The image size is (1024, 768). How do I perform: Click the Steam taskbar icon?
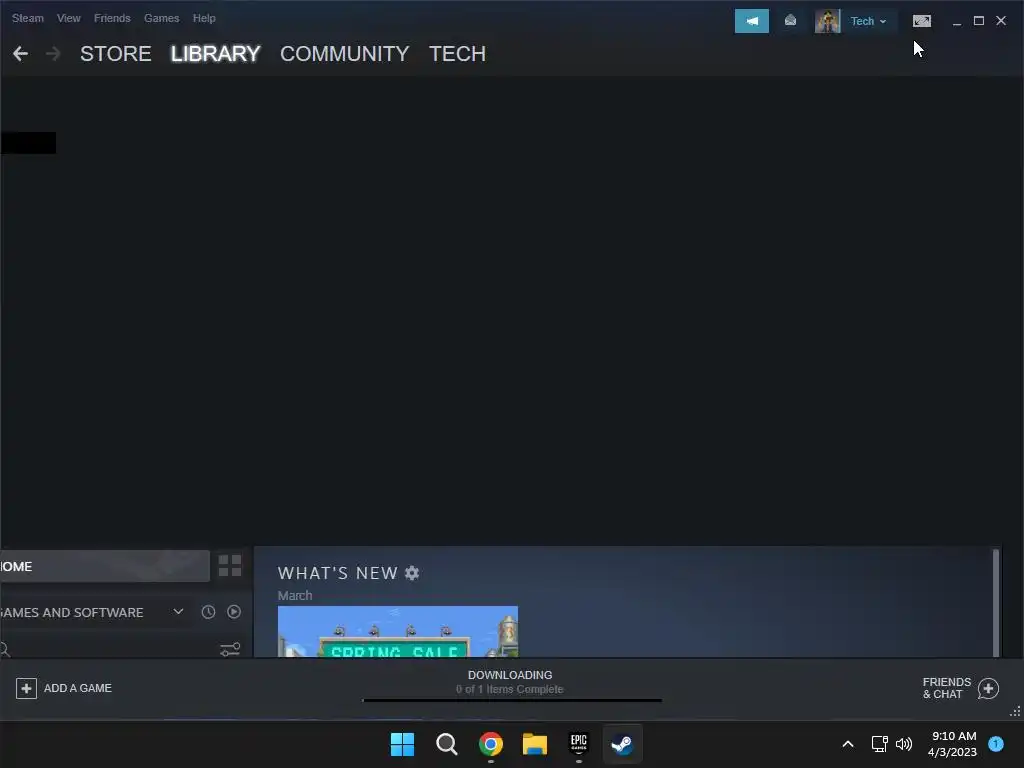pos(622,744)
